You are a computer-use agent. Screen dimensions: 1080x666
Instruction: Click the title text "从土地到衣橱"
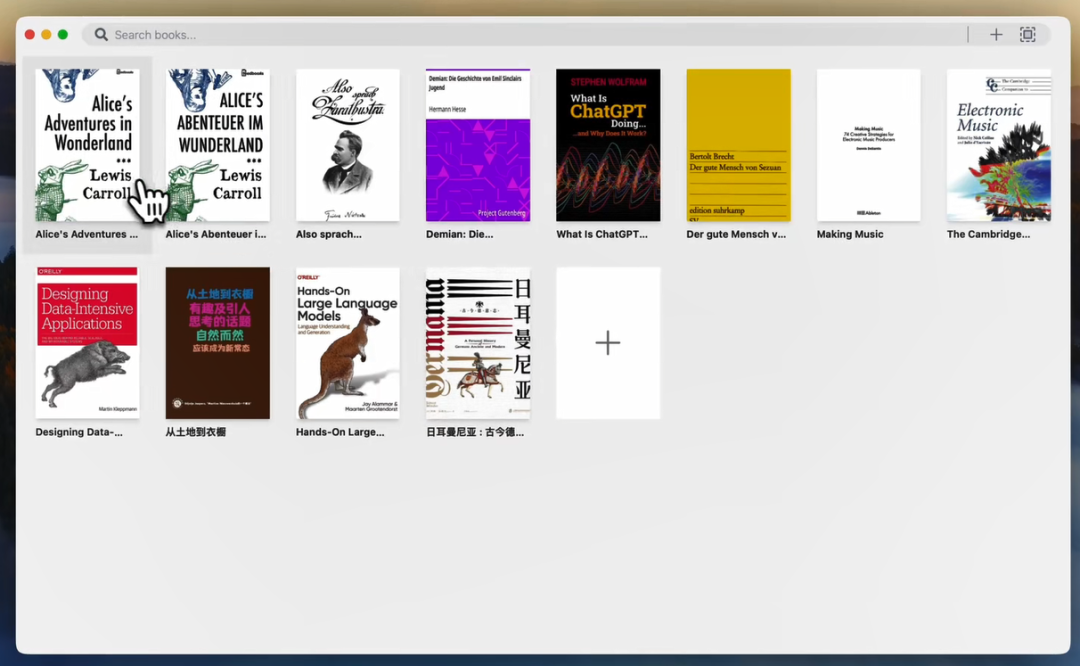pos(196,432)
